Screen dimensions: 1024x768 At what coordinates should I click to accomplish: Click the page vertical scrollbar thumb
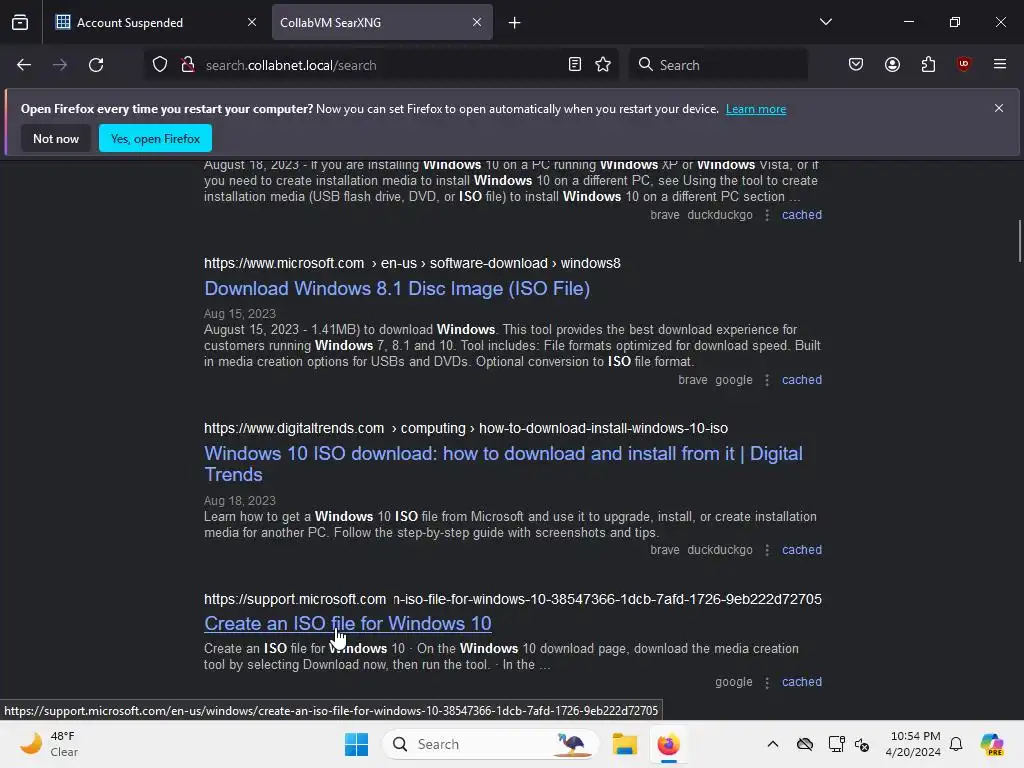(x=1019, y=241)
